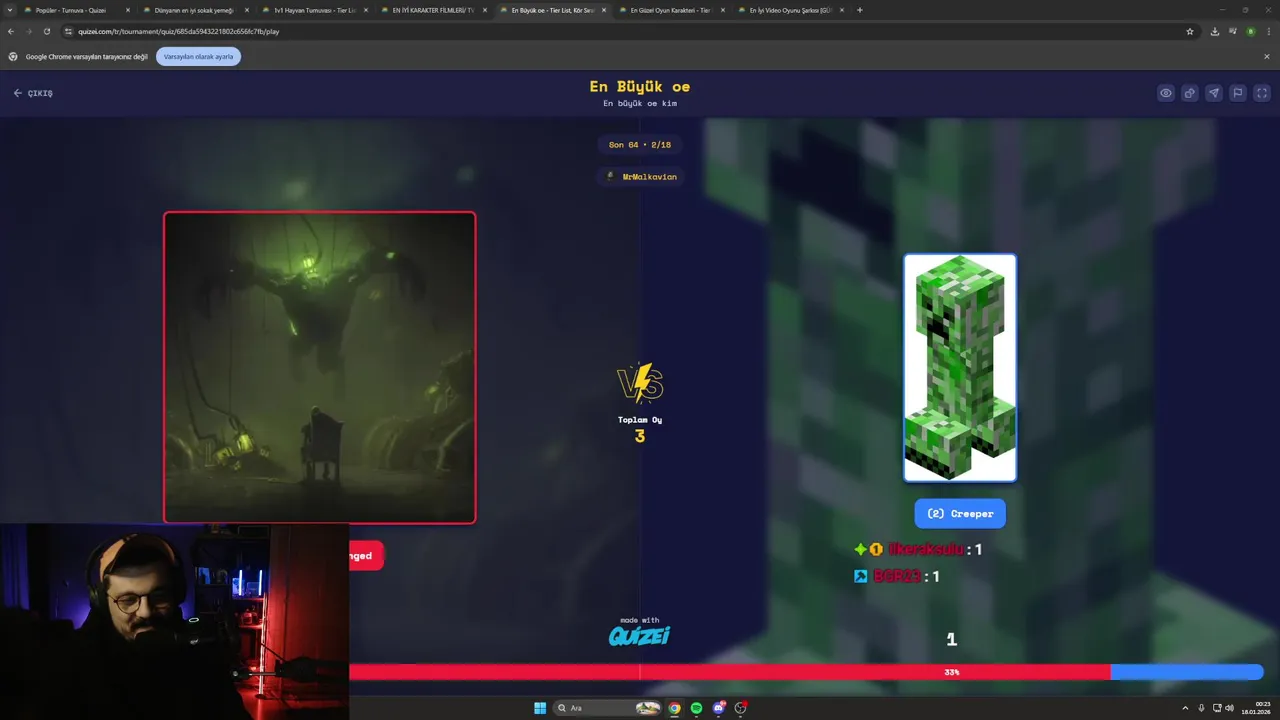Click the partially hidden red label button
Image resolution: width=1280 pixels, height=720 pixels.
click(x=366, y=556)
